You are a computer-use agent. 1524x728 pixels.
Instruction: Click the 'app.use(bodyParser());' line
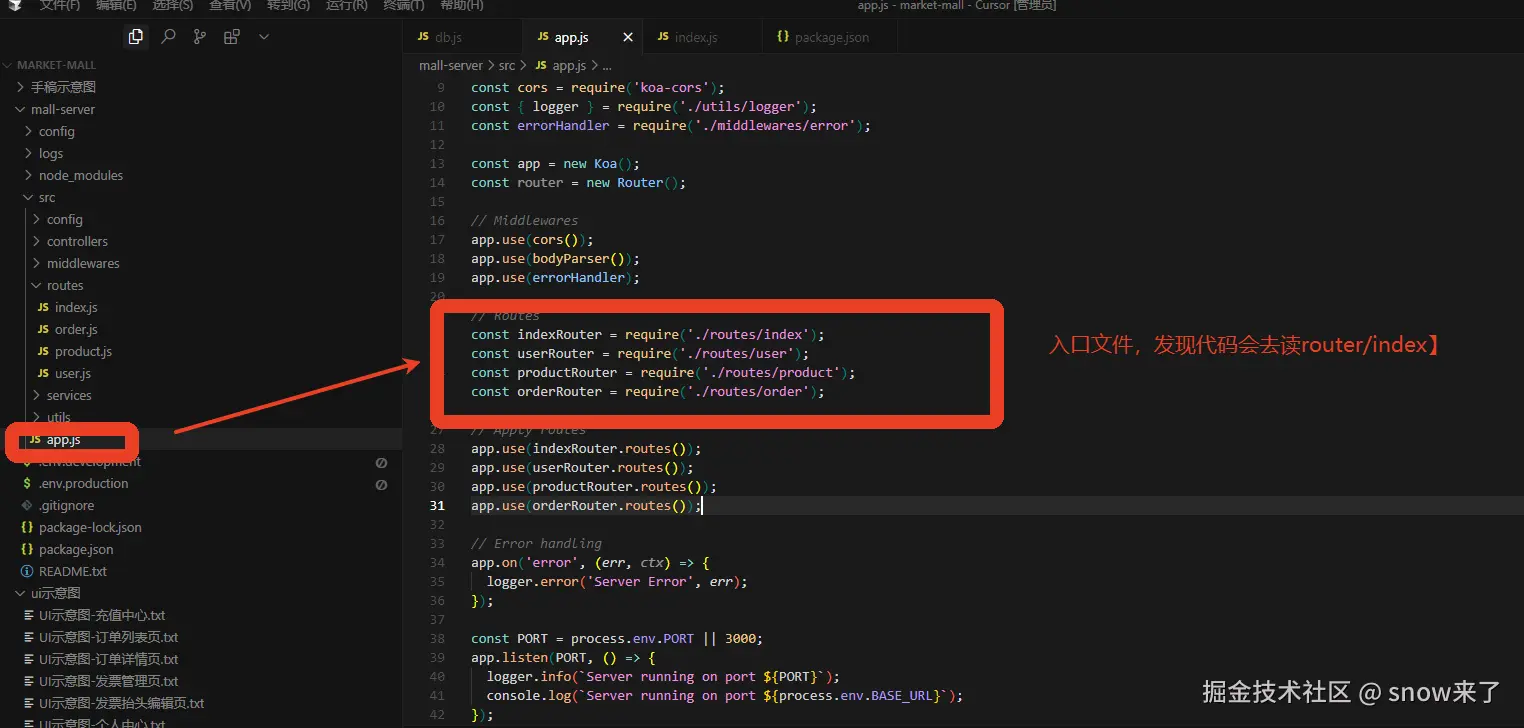[x=555, y=258]
